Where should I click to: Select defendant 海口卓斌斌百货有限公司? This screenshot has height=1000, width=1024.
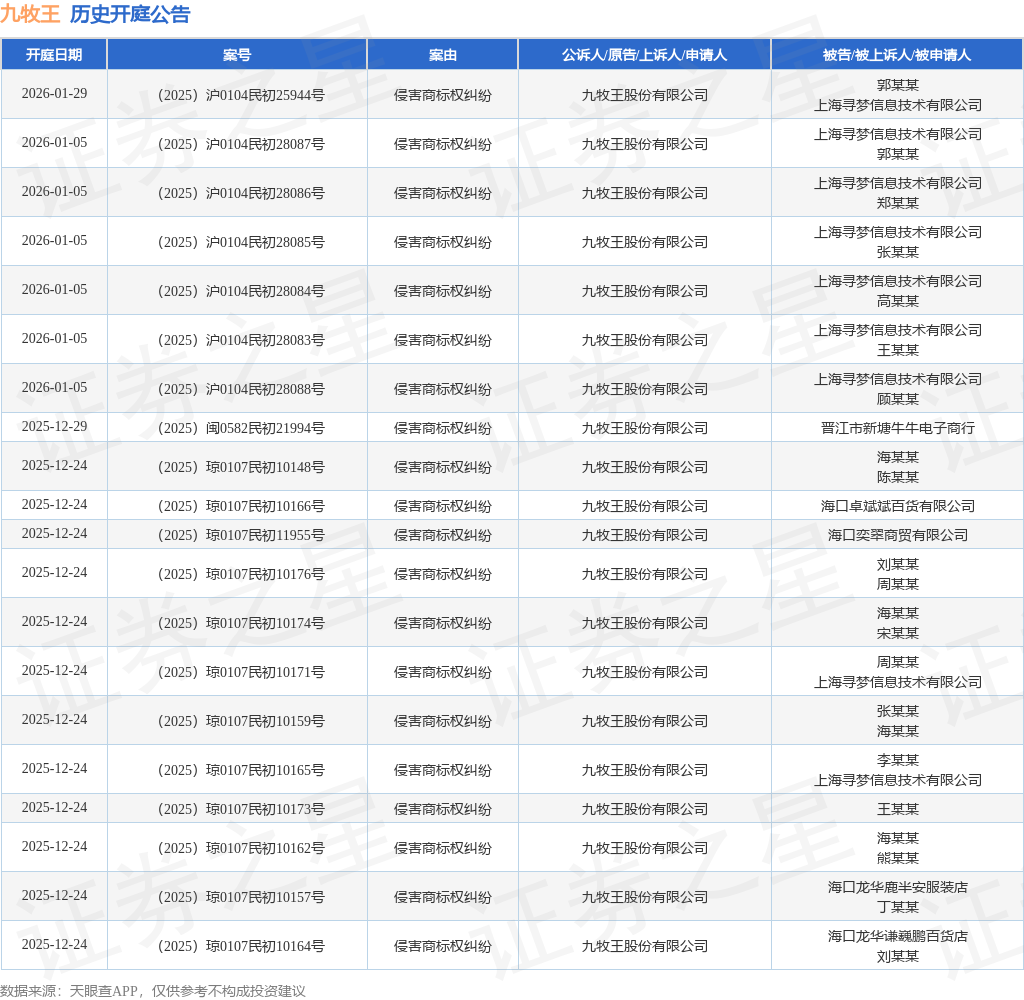click(897, 506)
